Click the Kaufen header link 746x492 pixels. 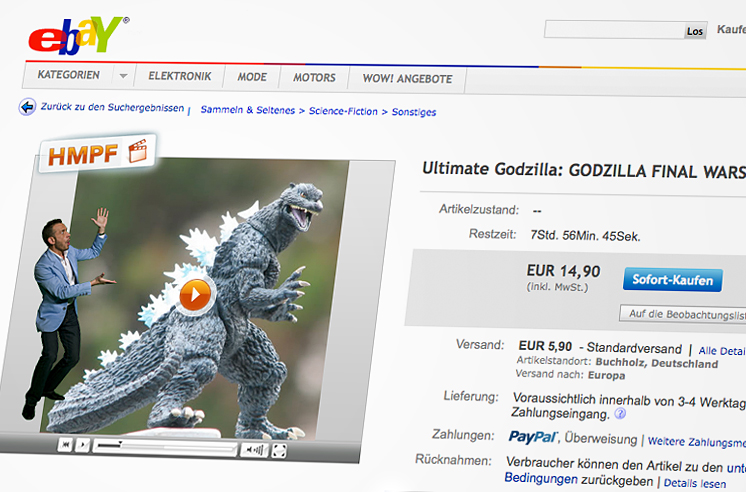pos(731,30)
